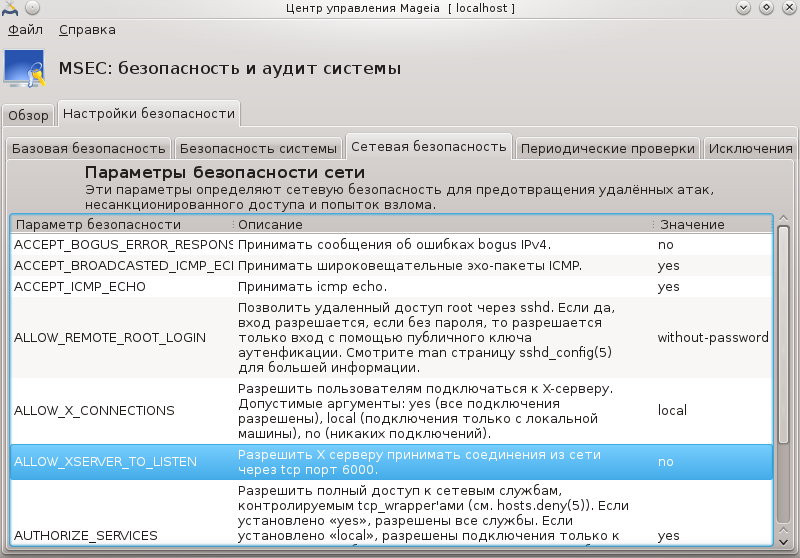
Task: Click description 'Принимать icmp echo.'
Action: click(312, 287)
